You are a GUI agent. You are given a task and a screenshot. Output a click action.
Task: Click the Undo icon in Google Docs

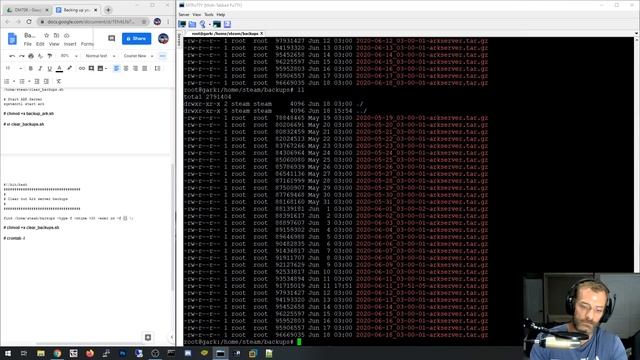pos(12,56)
